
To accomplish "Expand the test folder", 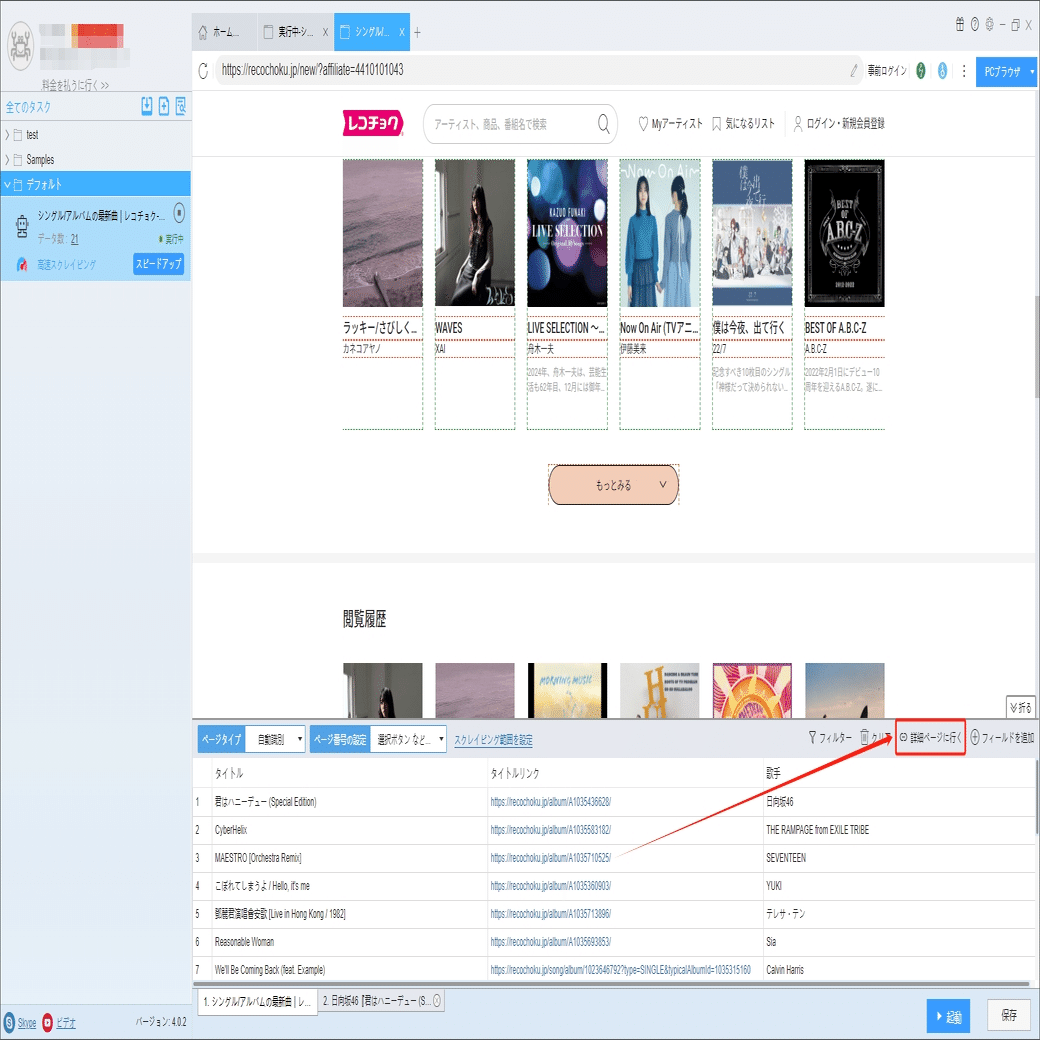I will click(7, 135).
